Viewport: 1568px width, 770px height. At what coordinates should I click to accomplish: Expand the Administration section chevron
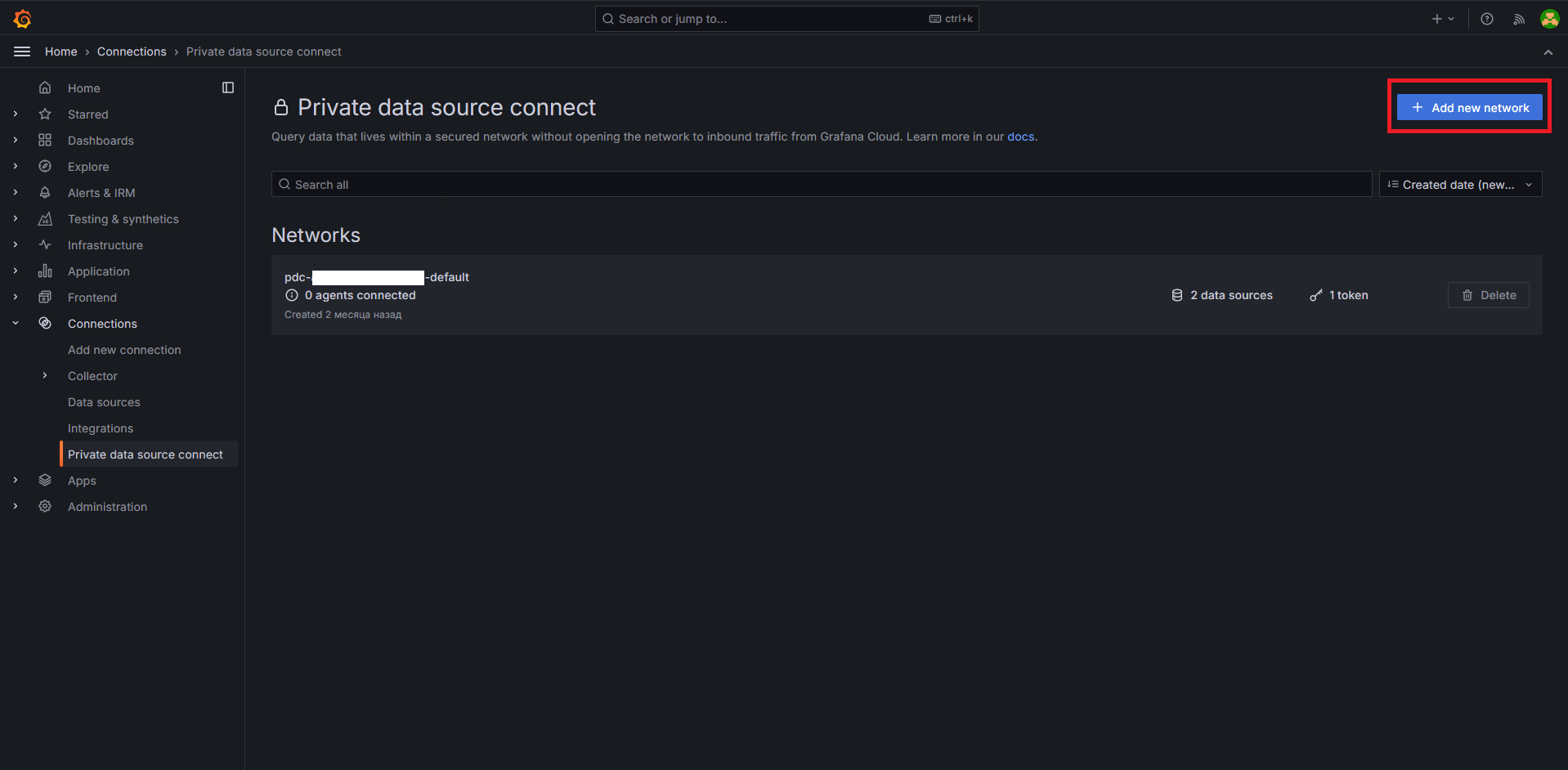pos(16,506)
